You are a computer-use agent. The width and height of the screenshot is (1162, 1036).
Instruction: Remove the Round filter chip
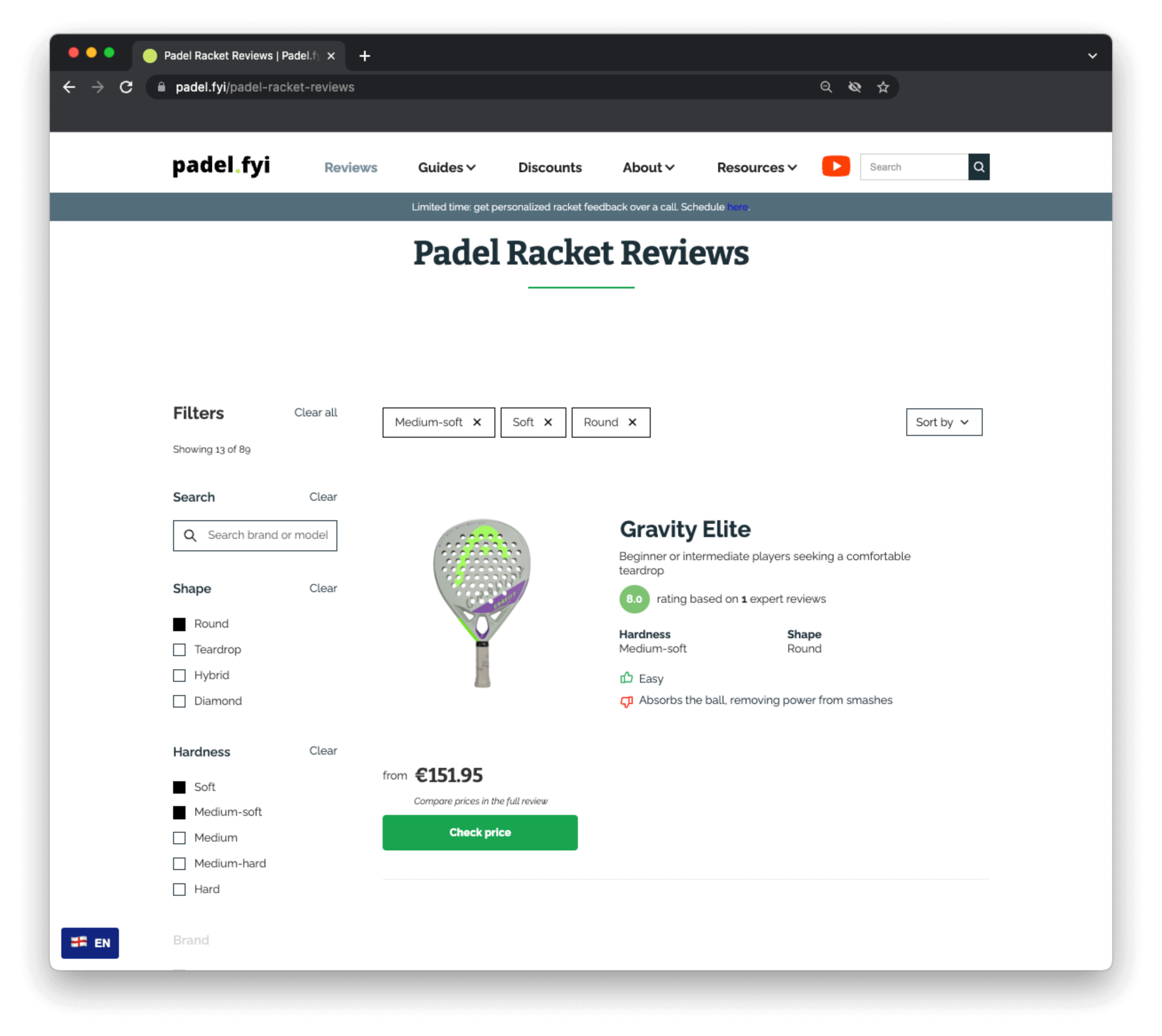pyautogui.click(x=632, y=423)
